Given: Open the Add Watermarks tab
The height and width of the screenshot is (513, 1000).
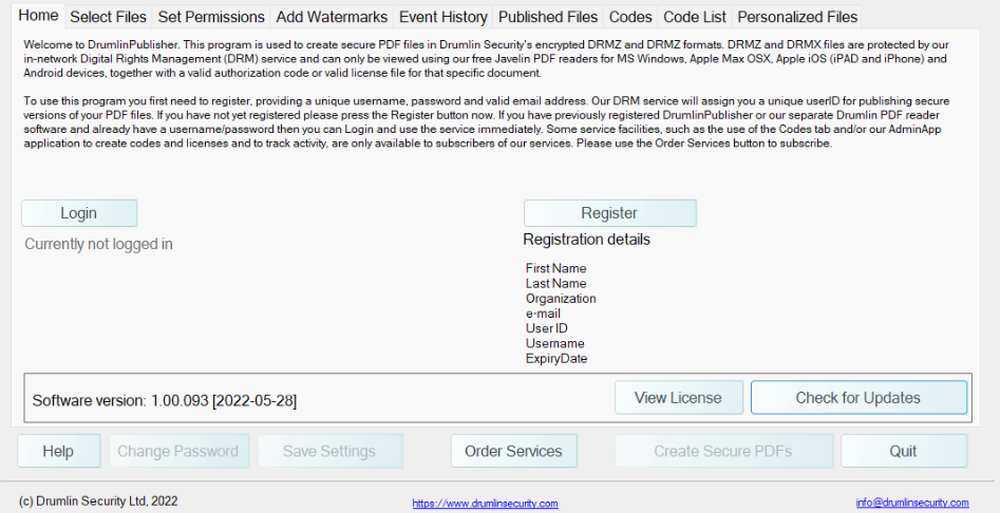Looking at the screenshot, I should (x=332, y=17).
